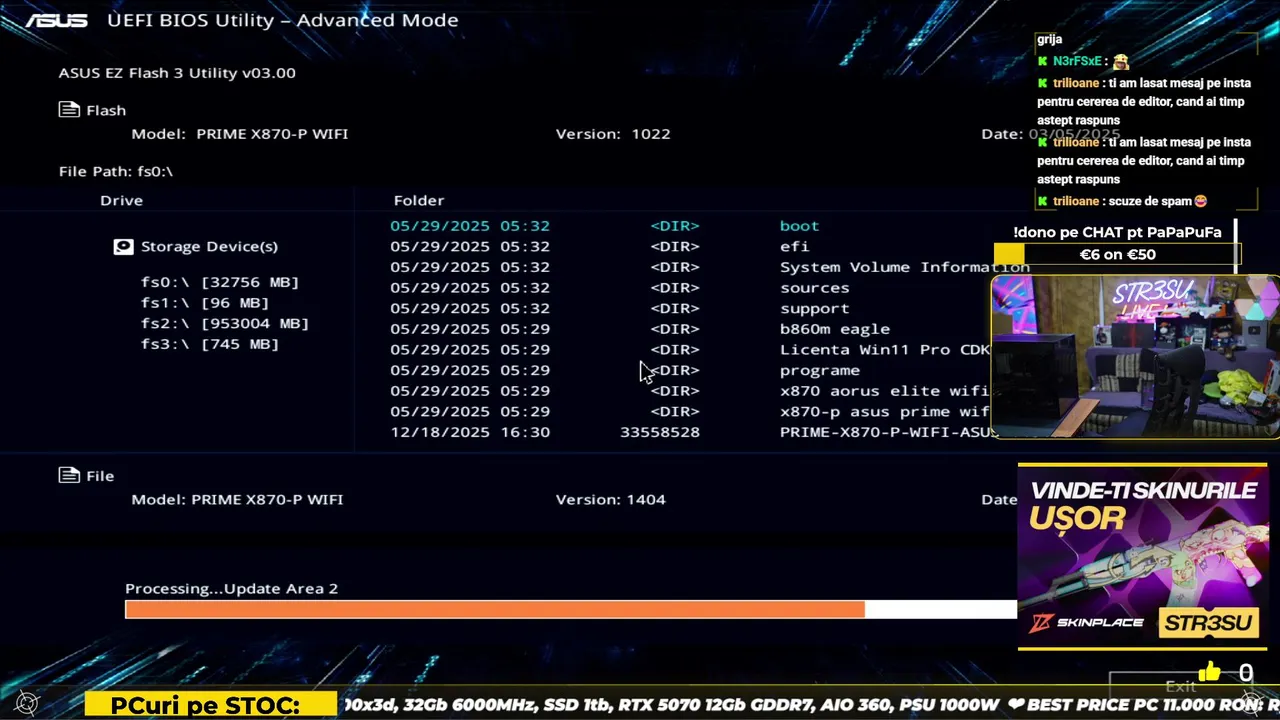This screenshot has height=720, width=1280.
Task: Click the N3rFSxE chat username
Action: pos(1077,61)
